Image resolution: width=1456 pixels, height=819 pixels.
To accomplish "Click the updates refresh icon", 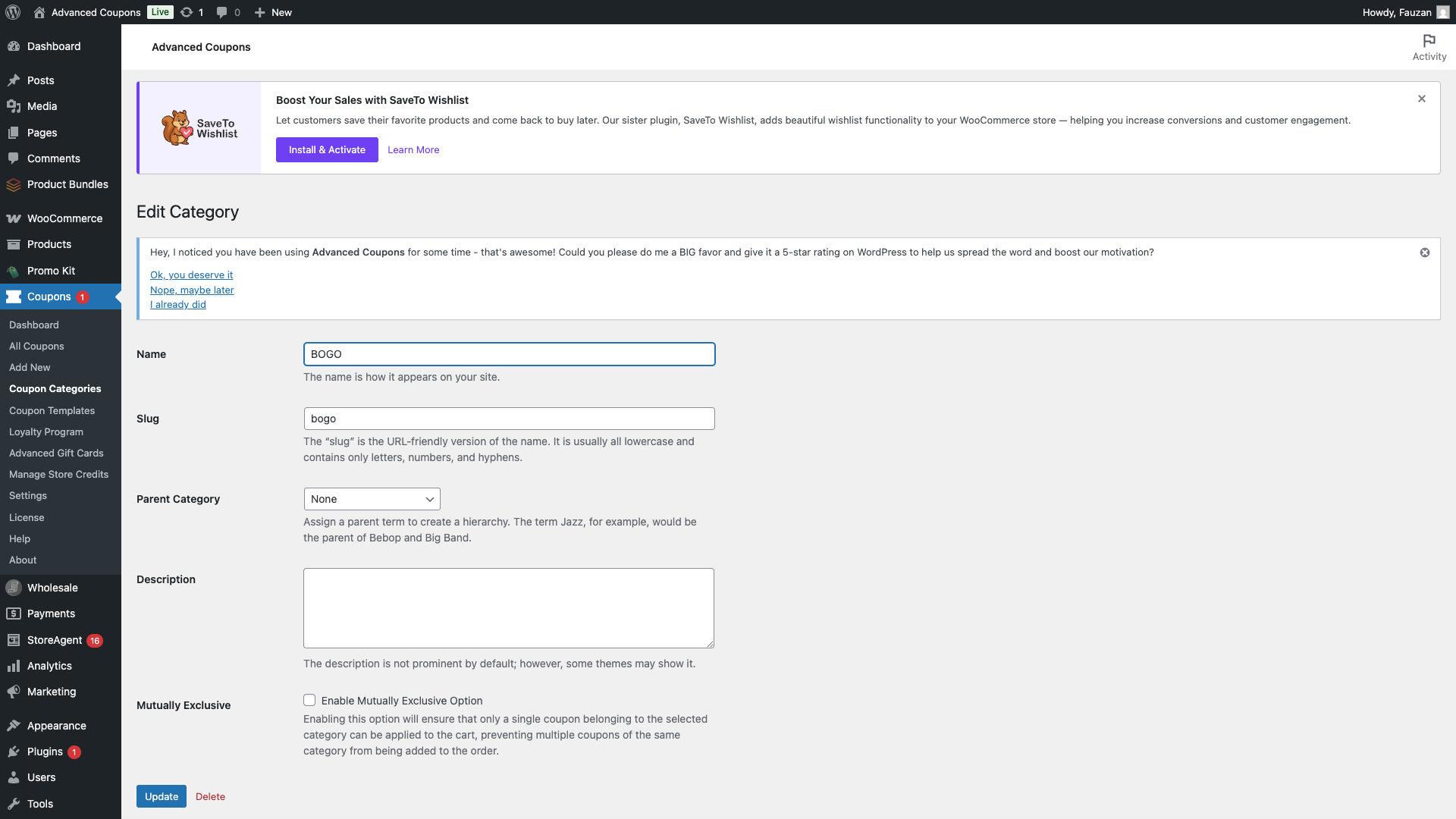I will 187,12.
